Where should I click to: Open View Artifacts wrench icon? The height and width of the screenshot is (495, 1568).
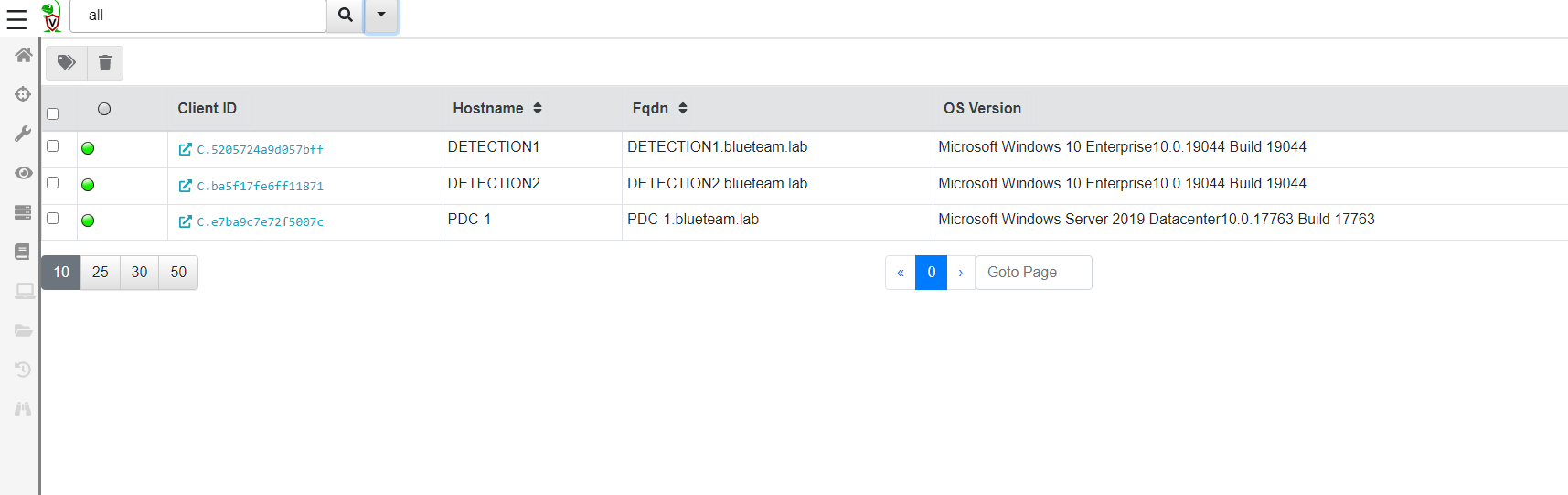click(x=23, y=134)
